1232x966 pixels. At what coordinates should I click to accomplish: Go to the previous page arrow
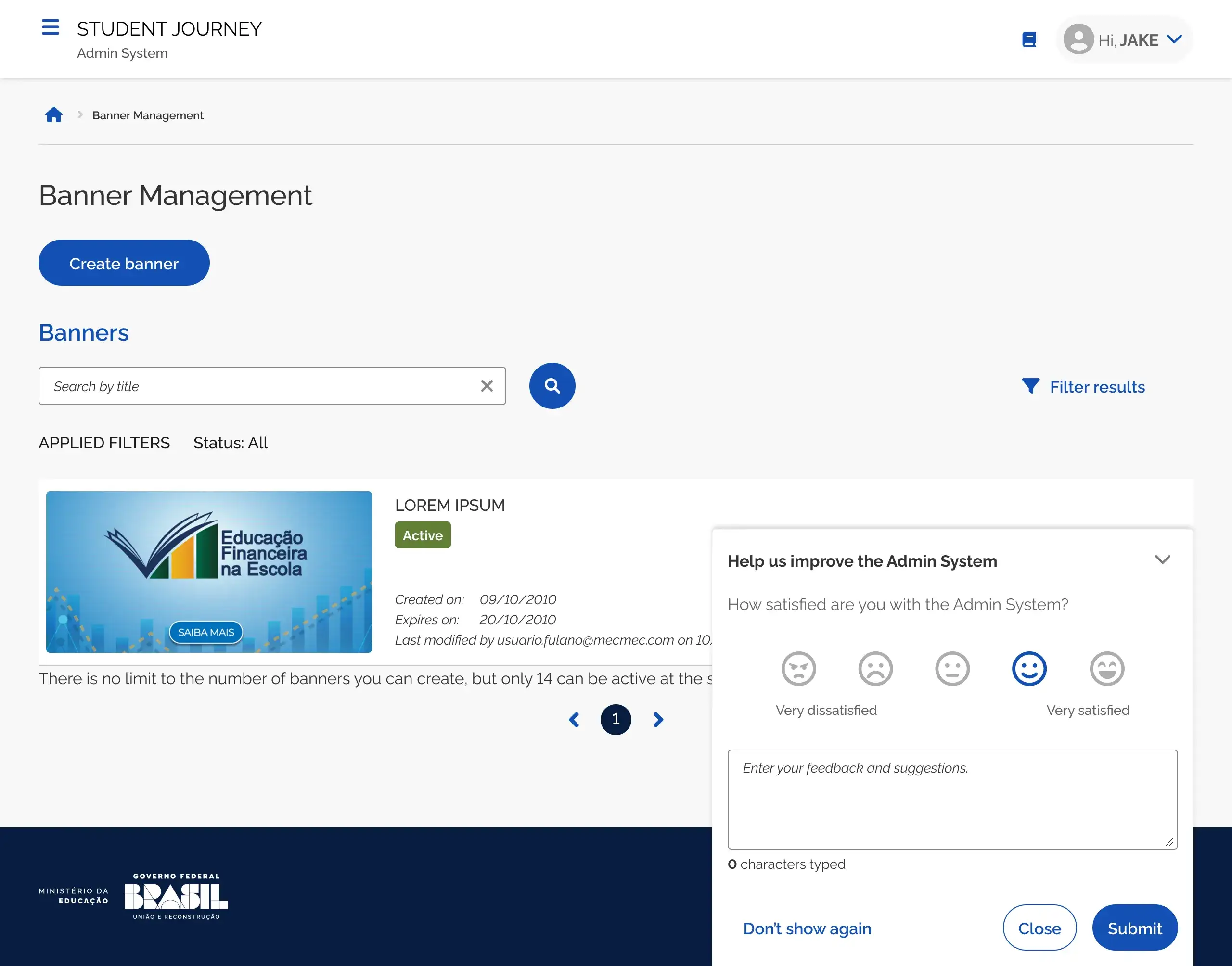point(574,719)
